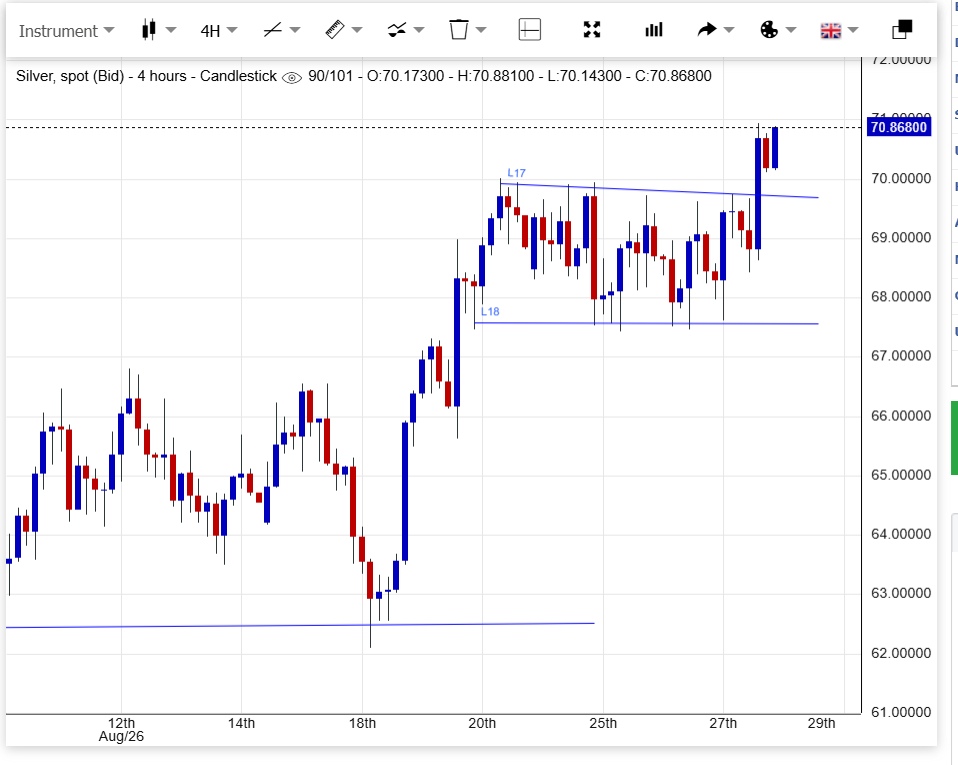Click the "65.00000" price axis label
Screen dimensions: 958x765
901,475
